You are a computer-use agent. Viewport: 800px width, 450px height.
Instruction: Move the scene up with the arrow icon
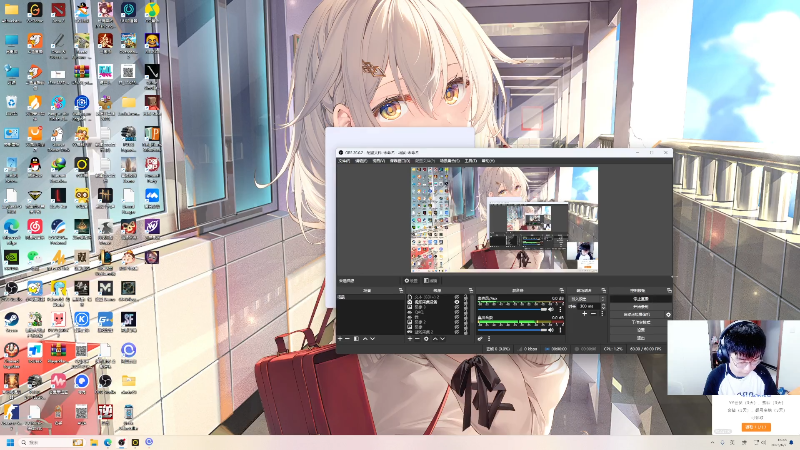[365, 339]
